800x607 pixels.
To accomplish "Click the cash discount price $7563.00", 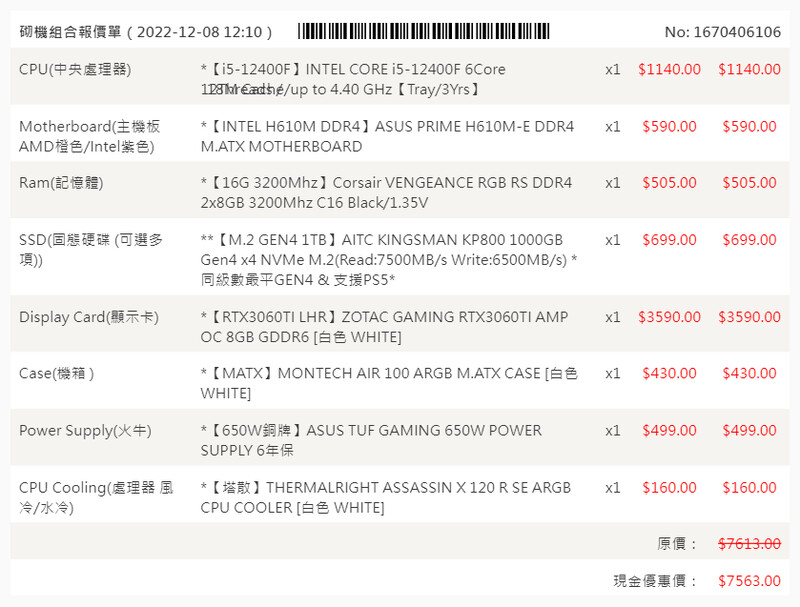I will click(749, 581).
